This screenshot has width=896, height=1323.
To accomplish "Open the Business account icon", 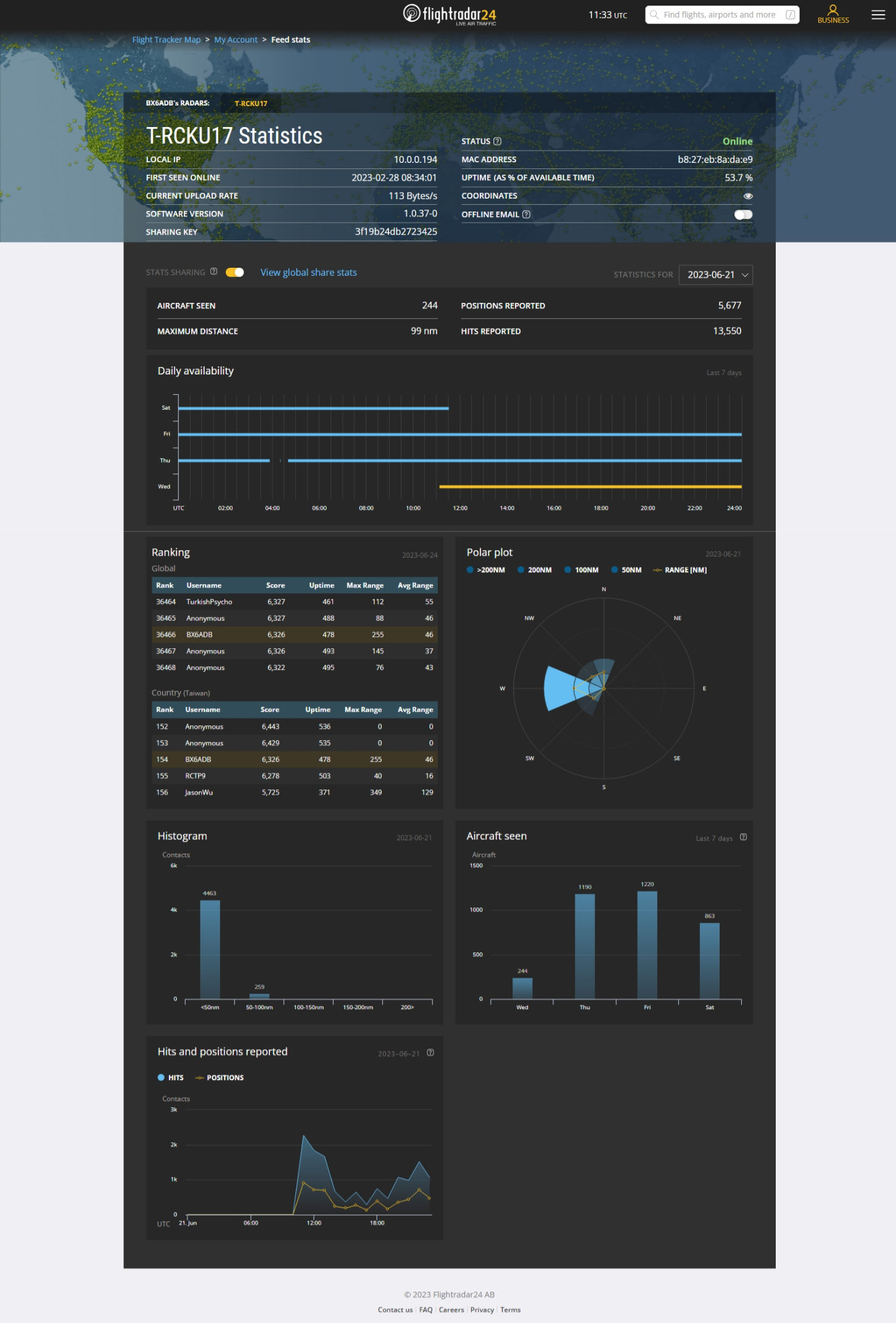I will coord(833,14).
